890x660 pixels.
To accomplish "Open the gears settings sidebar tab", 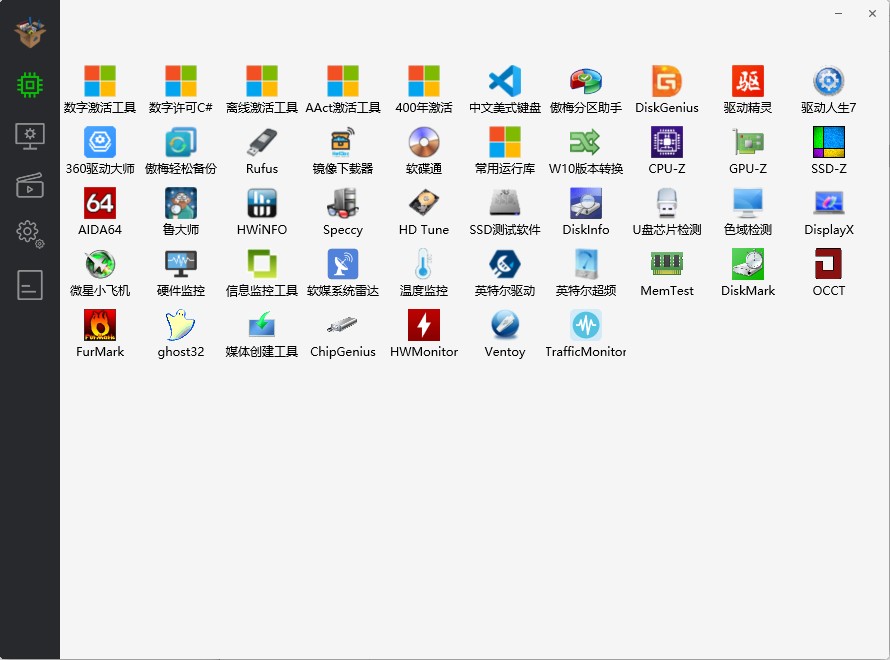I will [30, 234].
